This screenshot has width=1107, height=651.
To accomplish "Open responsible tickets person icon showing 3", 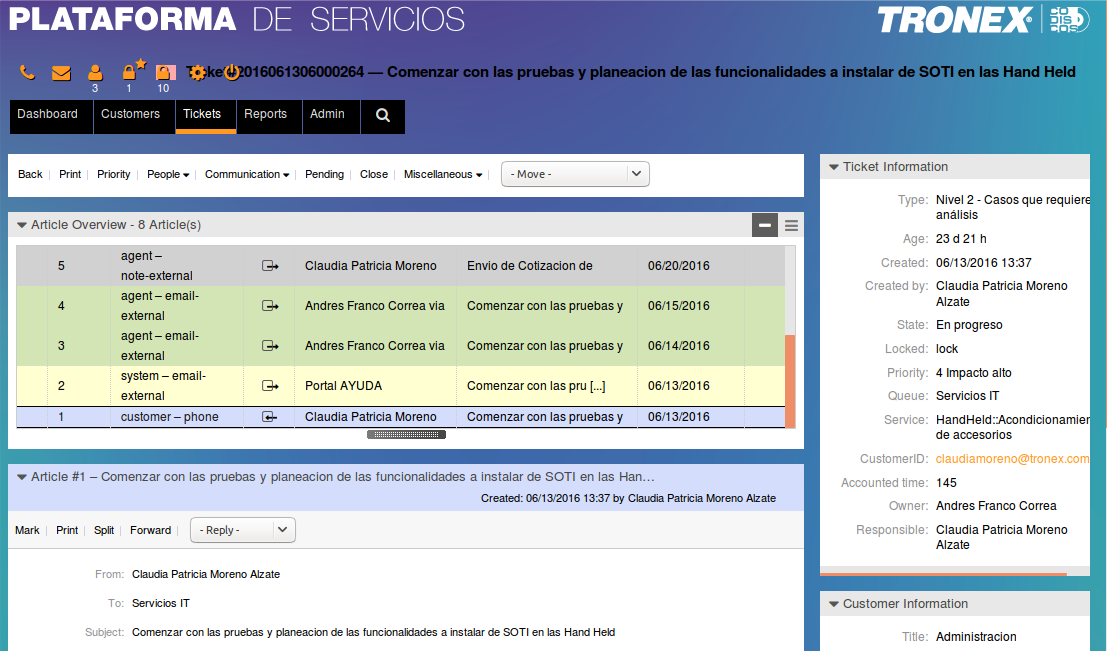I will (95, 73).
